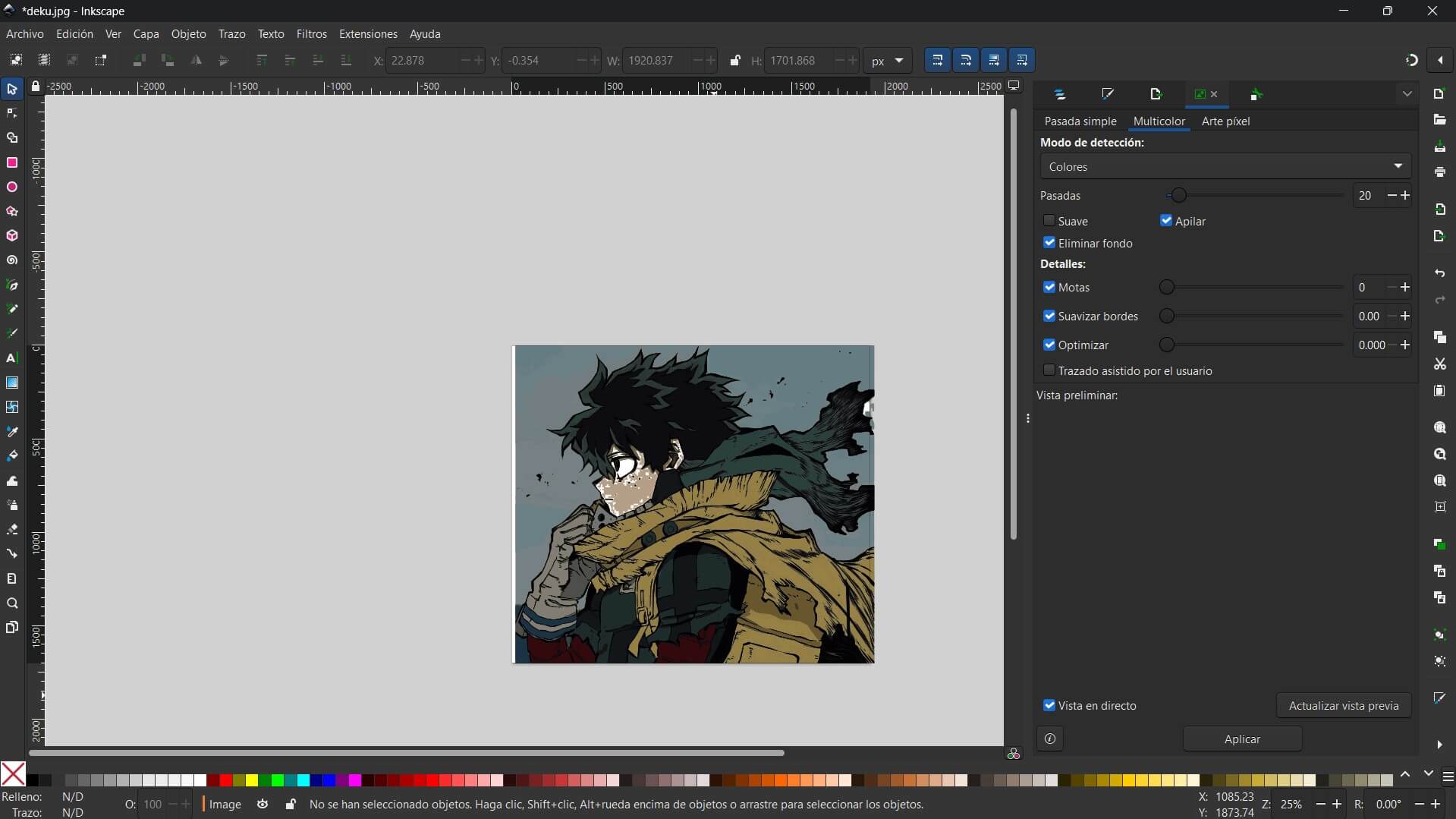Click the width-height lock ratio icon
This screenshot has width=1456, height=819.
point(734,61)
